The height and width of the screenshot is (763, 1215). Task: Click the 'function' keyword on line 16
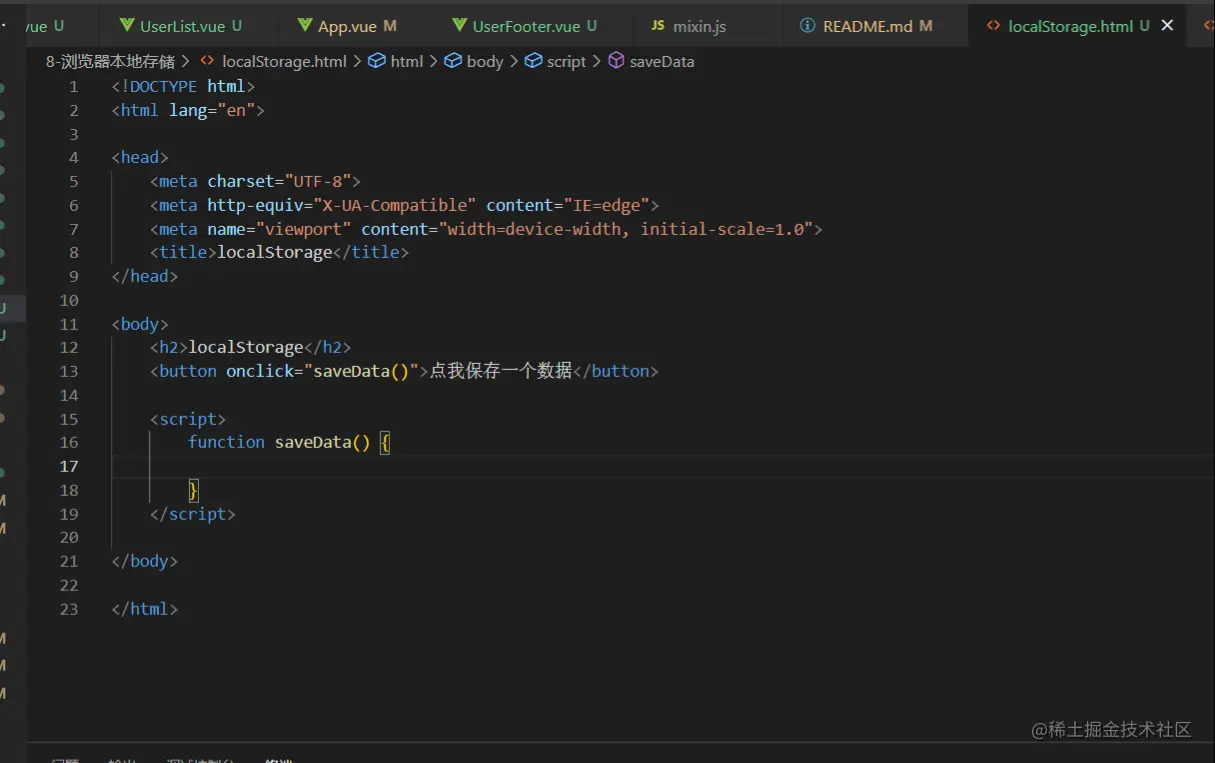(x=226, y=442)
